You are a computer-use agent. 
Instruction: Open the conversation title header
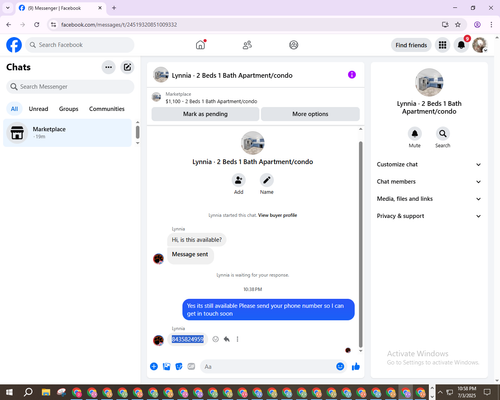pyautogui.click(x=232, y=75)
